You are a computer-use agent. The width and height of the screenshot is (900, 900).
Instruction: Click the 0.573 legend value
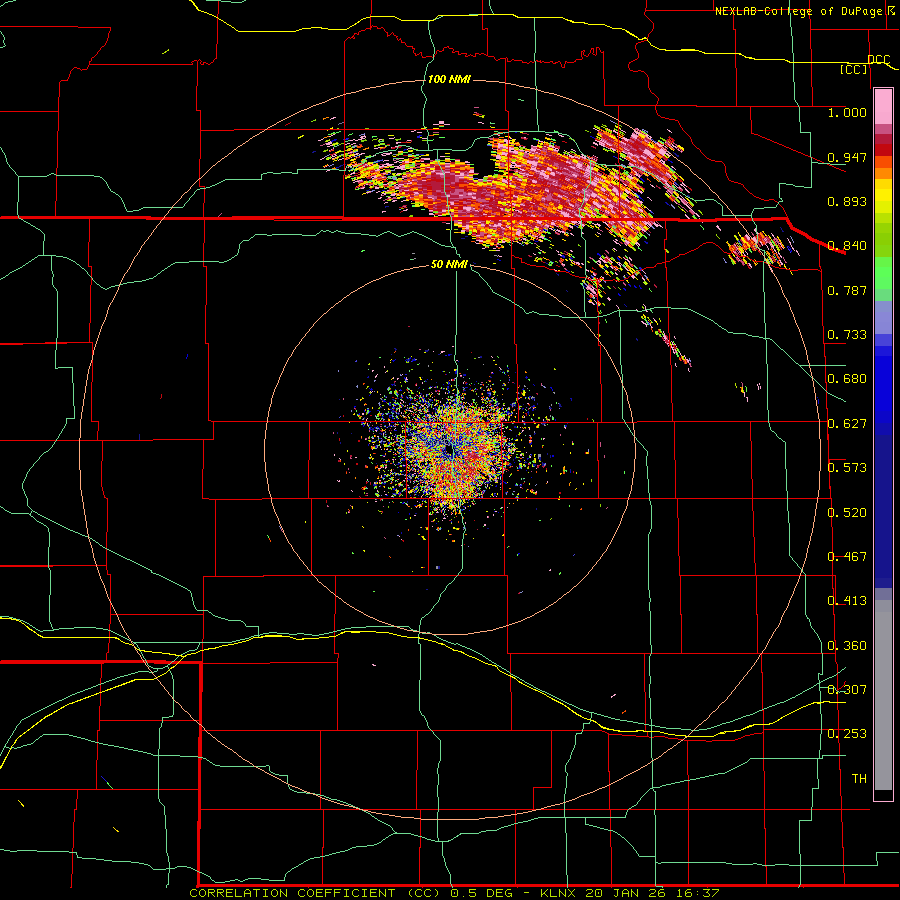click(x=847, y=468)
